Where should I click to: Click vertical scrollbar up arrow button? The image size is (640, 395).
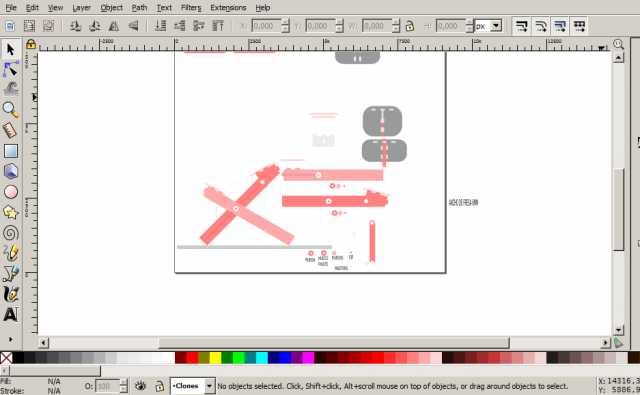(x=618, y=58)
